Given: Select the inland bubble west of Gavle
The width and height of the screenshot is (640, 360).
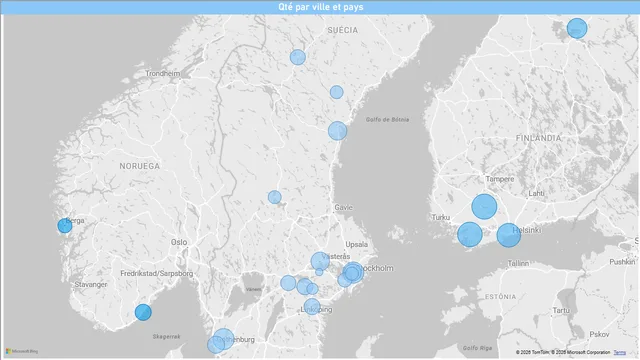Looking at the screenshot, I should [x=275, y=197].
